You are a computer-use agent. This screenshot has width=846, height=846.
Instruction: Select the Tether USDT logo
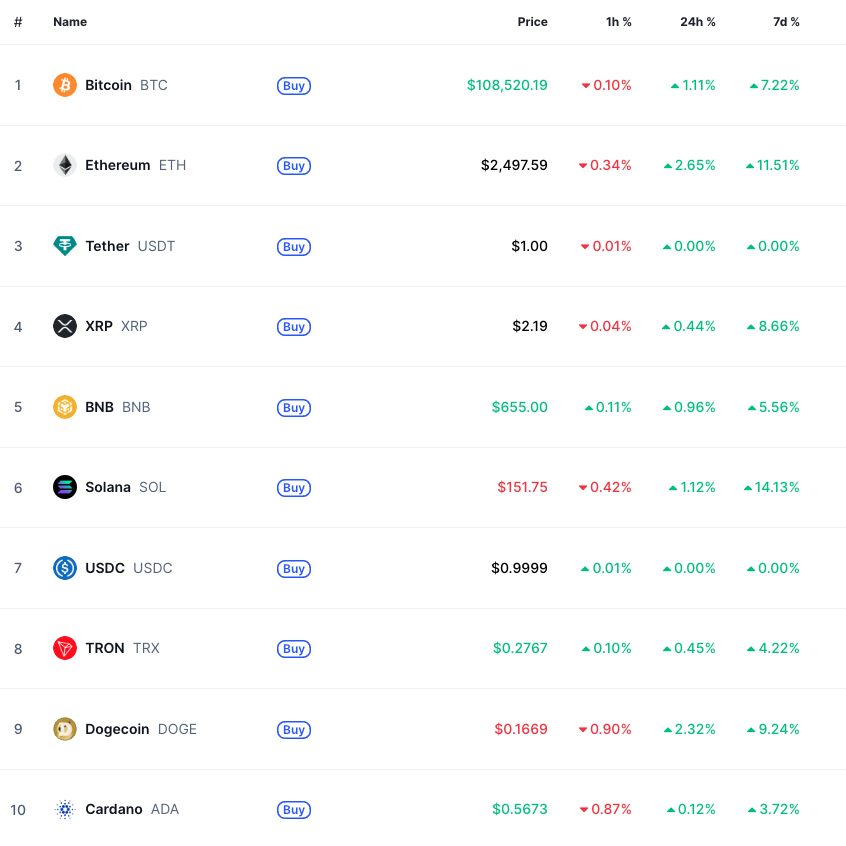click(65, 246)
